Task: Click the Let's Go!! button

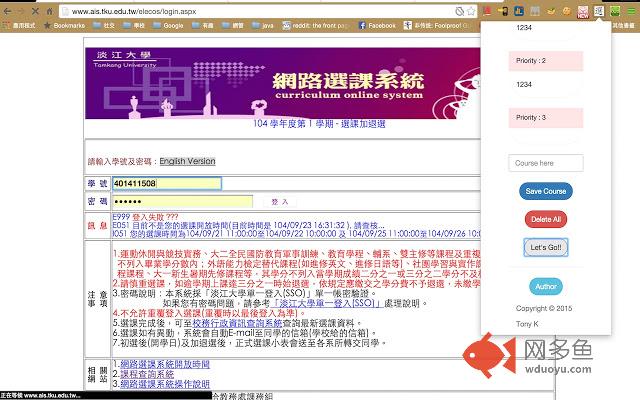Action: pos(546,247)
